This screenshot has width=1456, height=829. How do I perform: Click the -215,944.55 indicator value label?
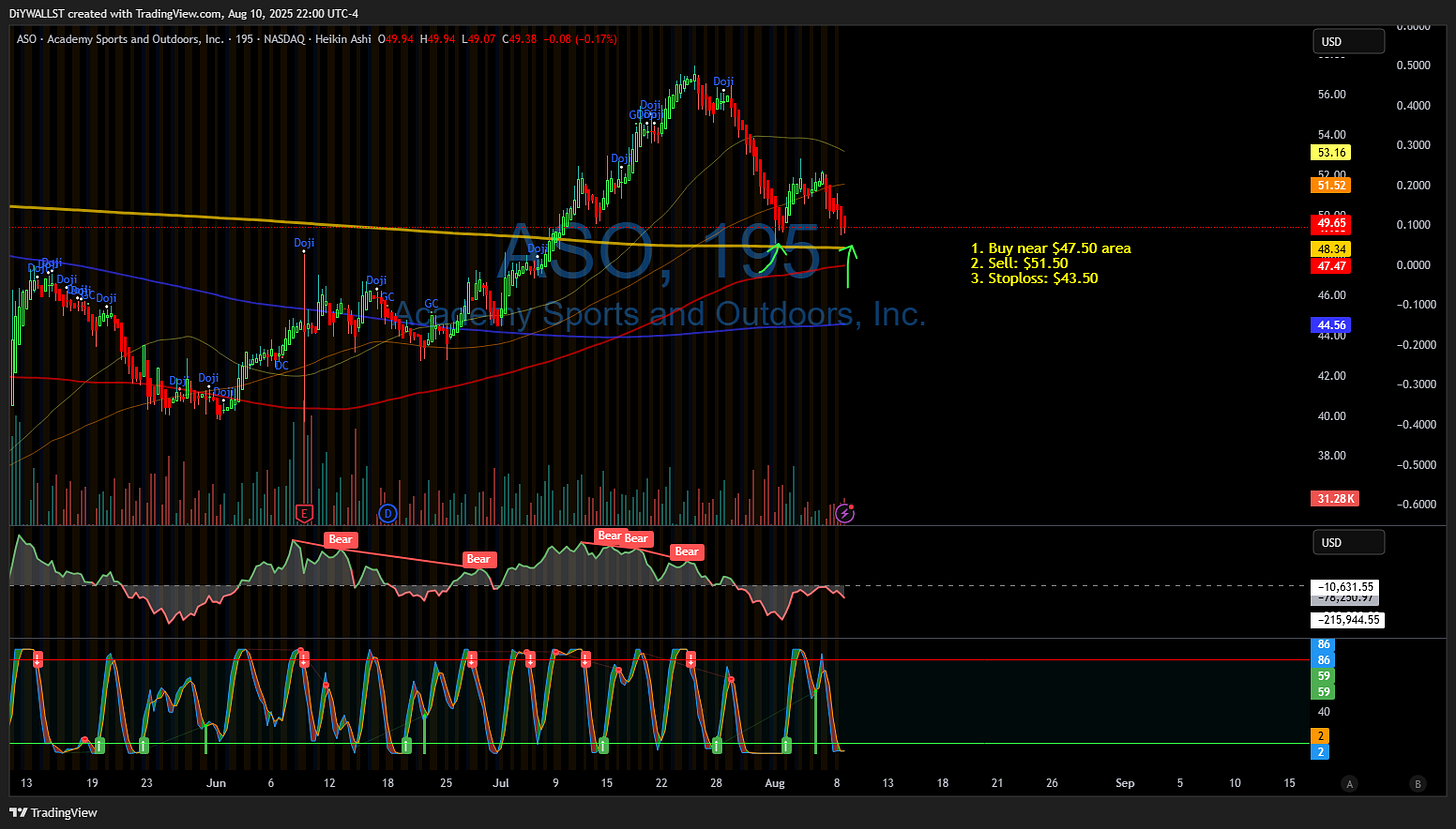coord(1347,620)
